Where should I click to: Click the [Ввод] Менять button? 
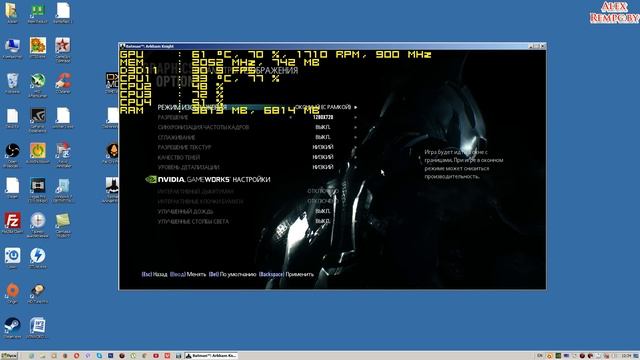pos(188,274)
